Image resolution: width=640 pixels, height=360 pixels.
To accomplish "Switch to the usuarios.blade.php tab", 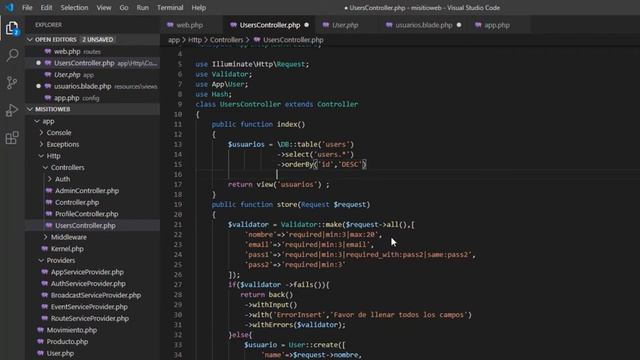I will 424,25.
